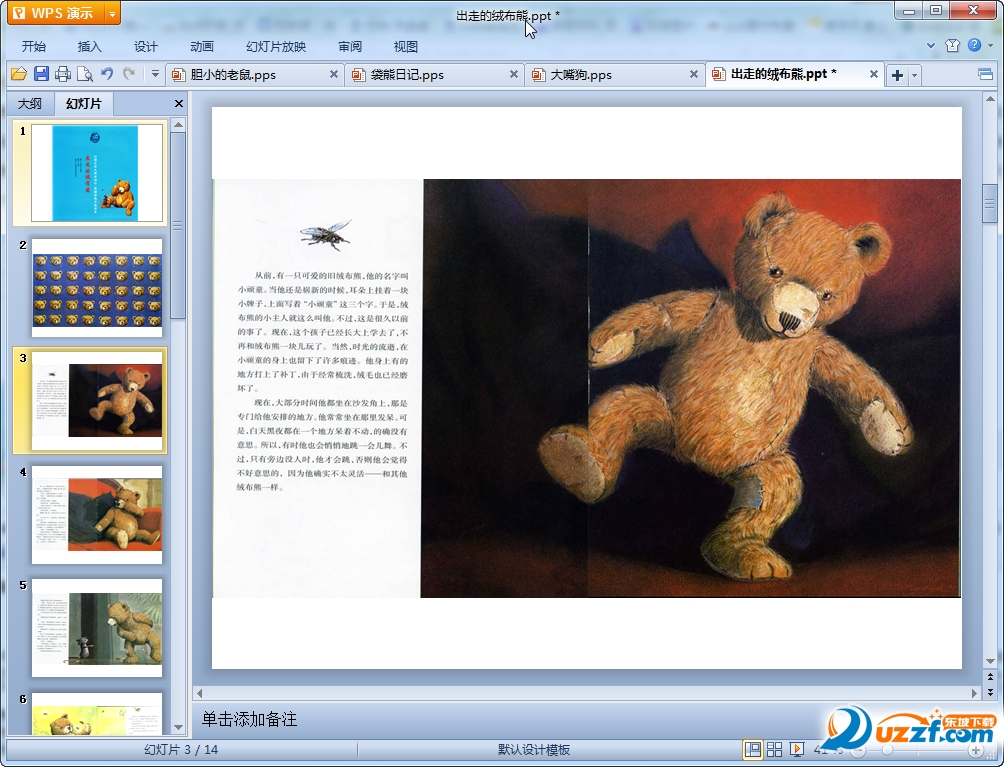Switch to slide sorter view
This screenshot has height=767, width=1004.
[x=774, y=749]
